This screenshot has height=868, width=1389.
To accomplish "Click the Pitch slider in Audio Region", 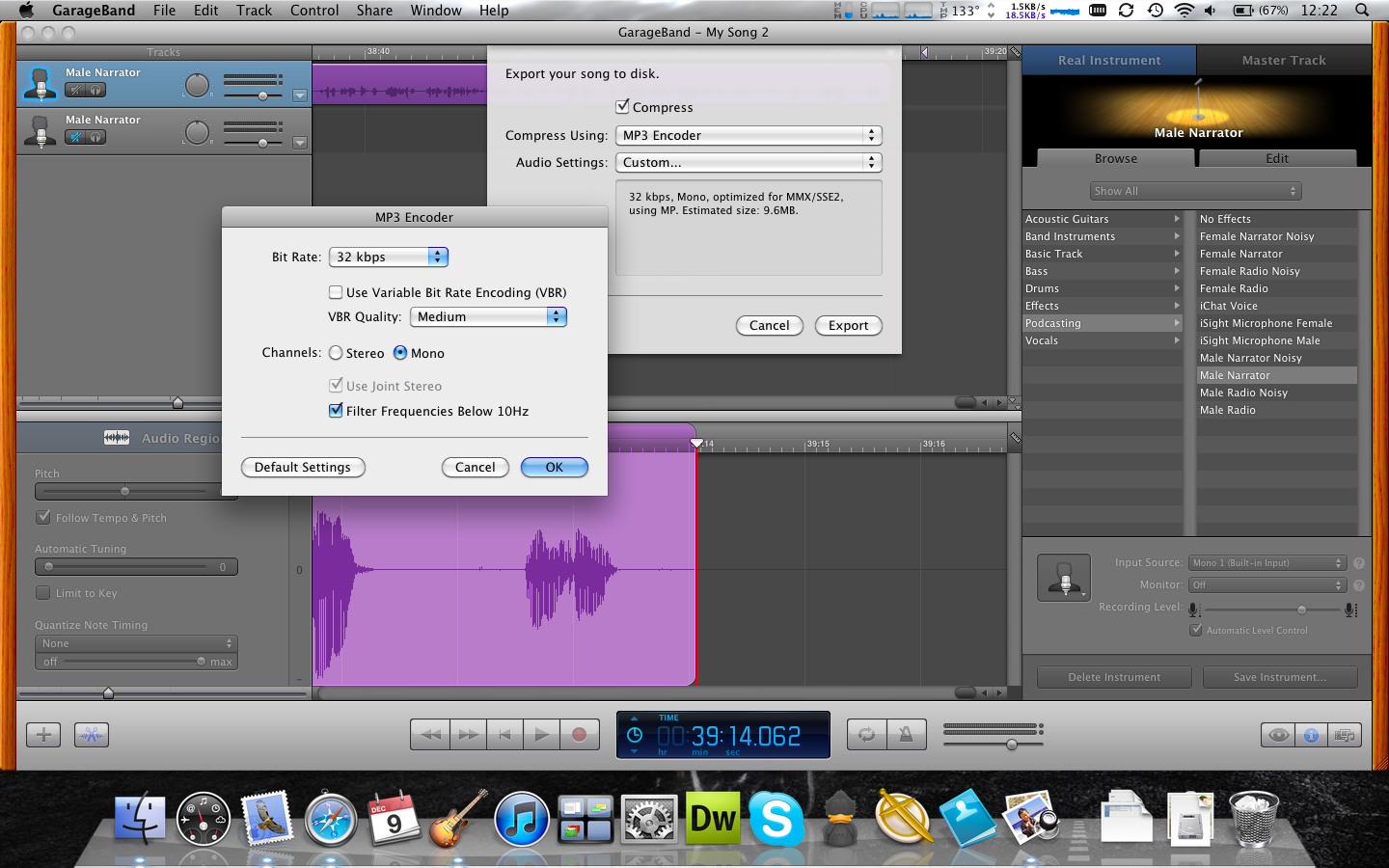I will [x=125, y=491].
